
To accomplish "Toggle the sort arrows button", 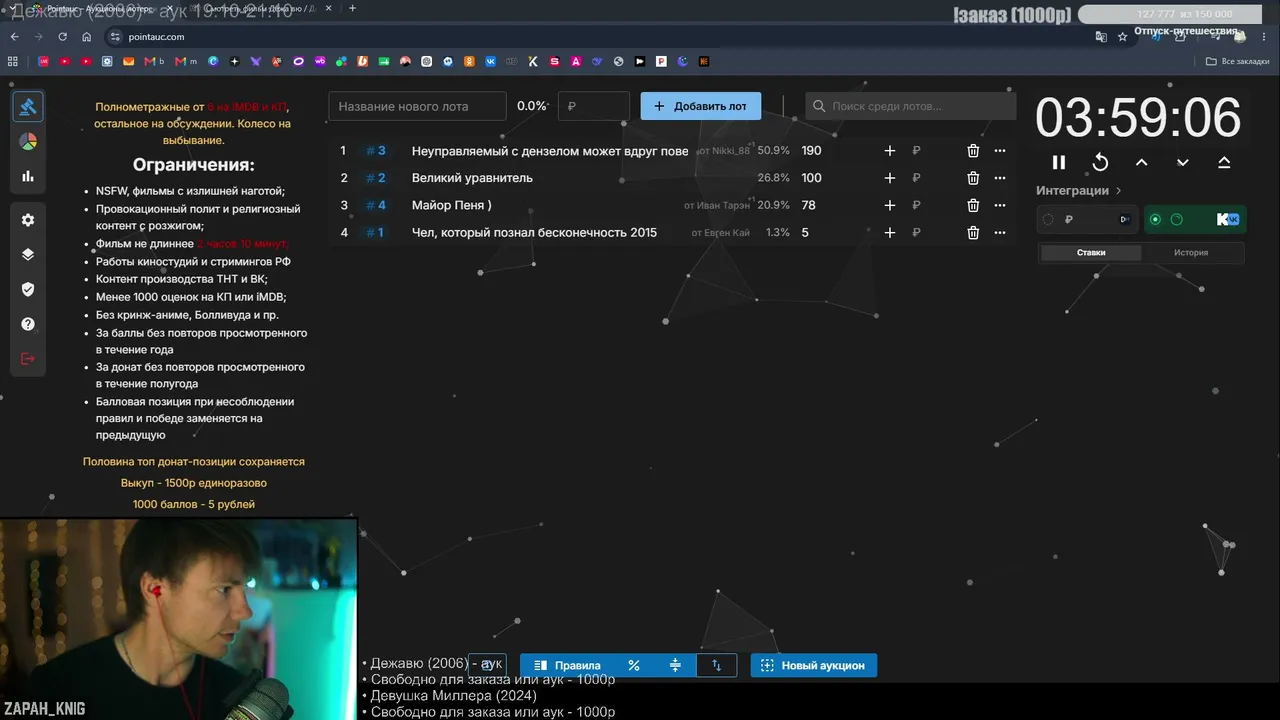I will pos(716,665).
